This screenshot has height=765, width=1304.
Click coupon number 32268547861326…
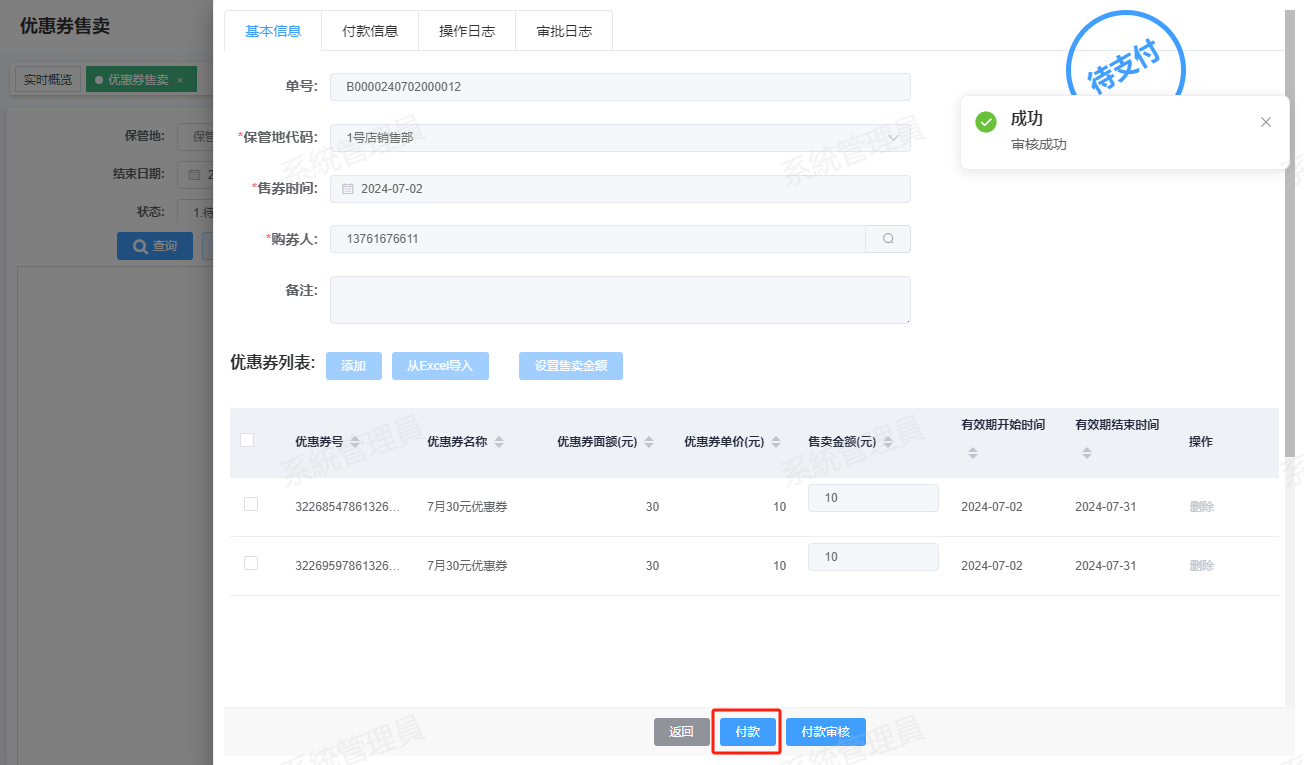[347, 507]
